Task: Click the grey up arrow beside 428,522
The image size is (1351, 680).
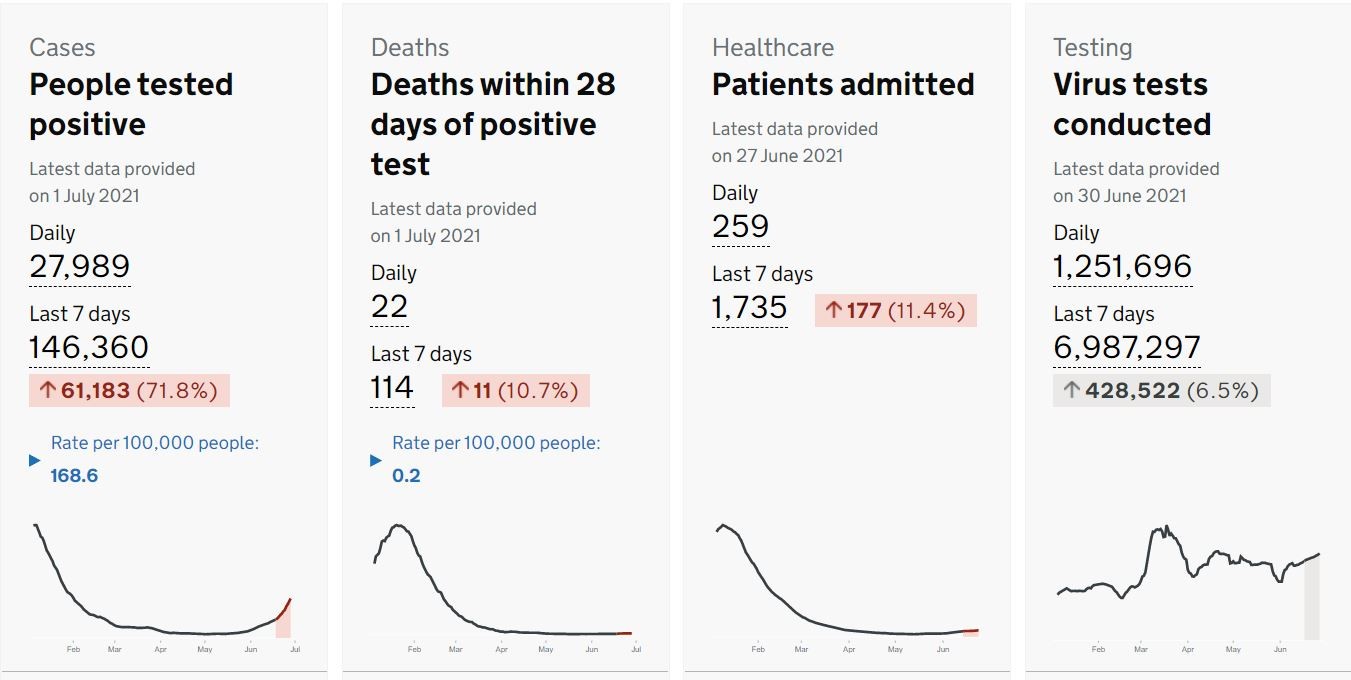Action: pos(1071,391)
